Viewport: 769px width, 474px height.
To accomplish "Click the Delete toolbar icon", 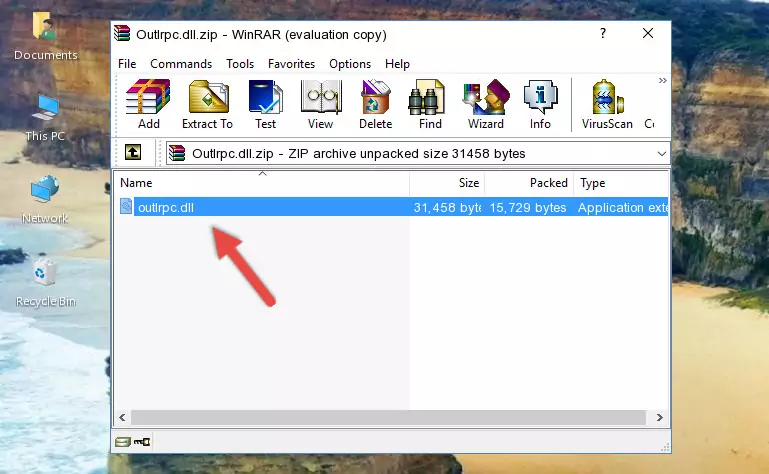I will (x=375, y=104).
